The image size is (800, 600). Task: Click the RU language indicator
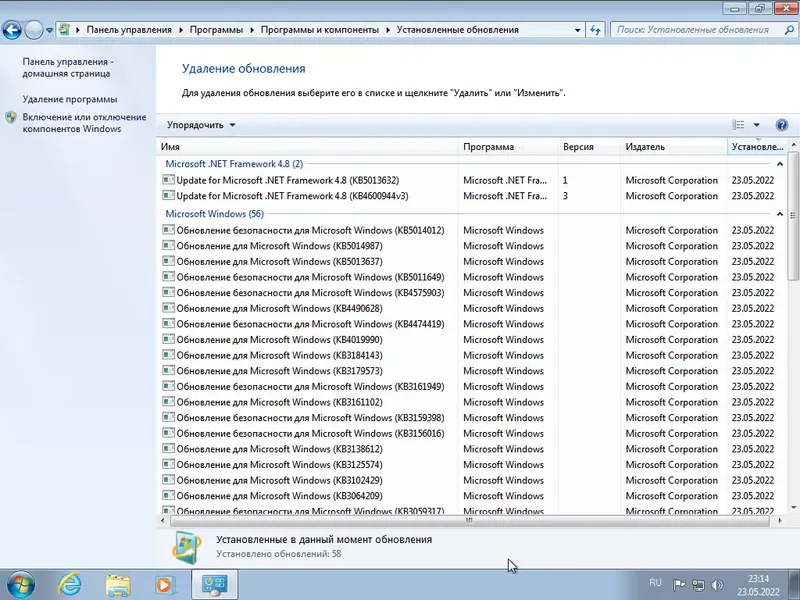(x=655, y=583)
